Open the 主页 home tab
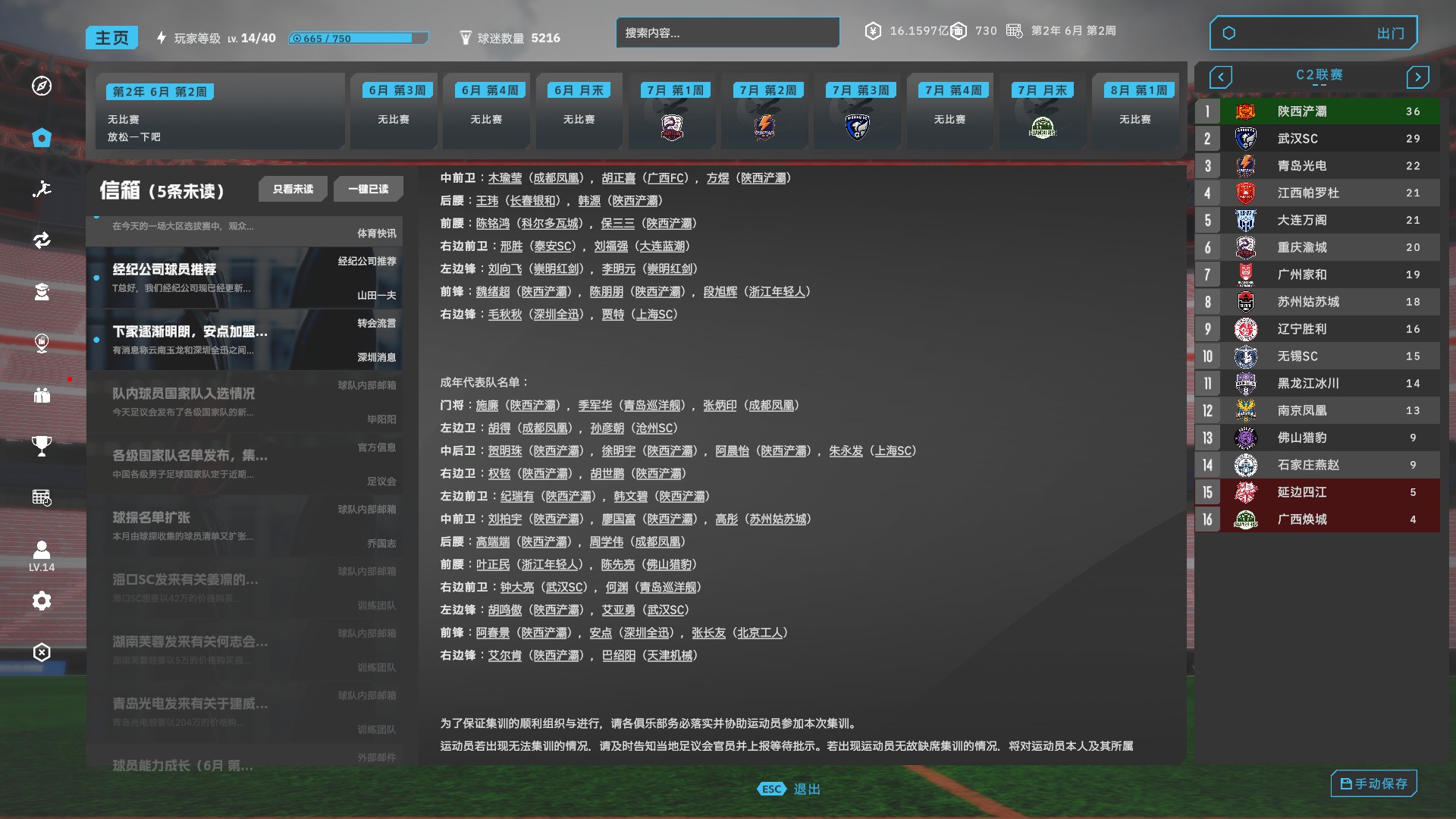This screenshot has width=1456, height=819. click(x=111, y=38)
